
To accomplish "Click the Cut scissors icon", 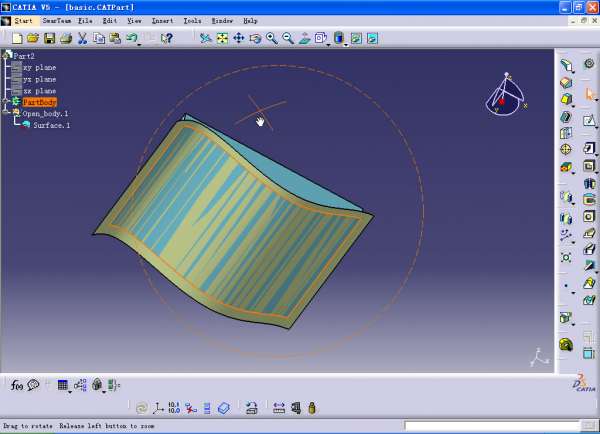I will click(x=82, y=38).
